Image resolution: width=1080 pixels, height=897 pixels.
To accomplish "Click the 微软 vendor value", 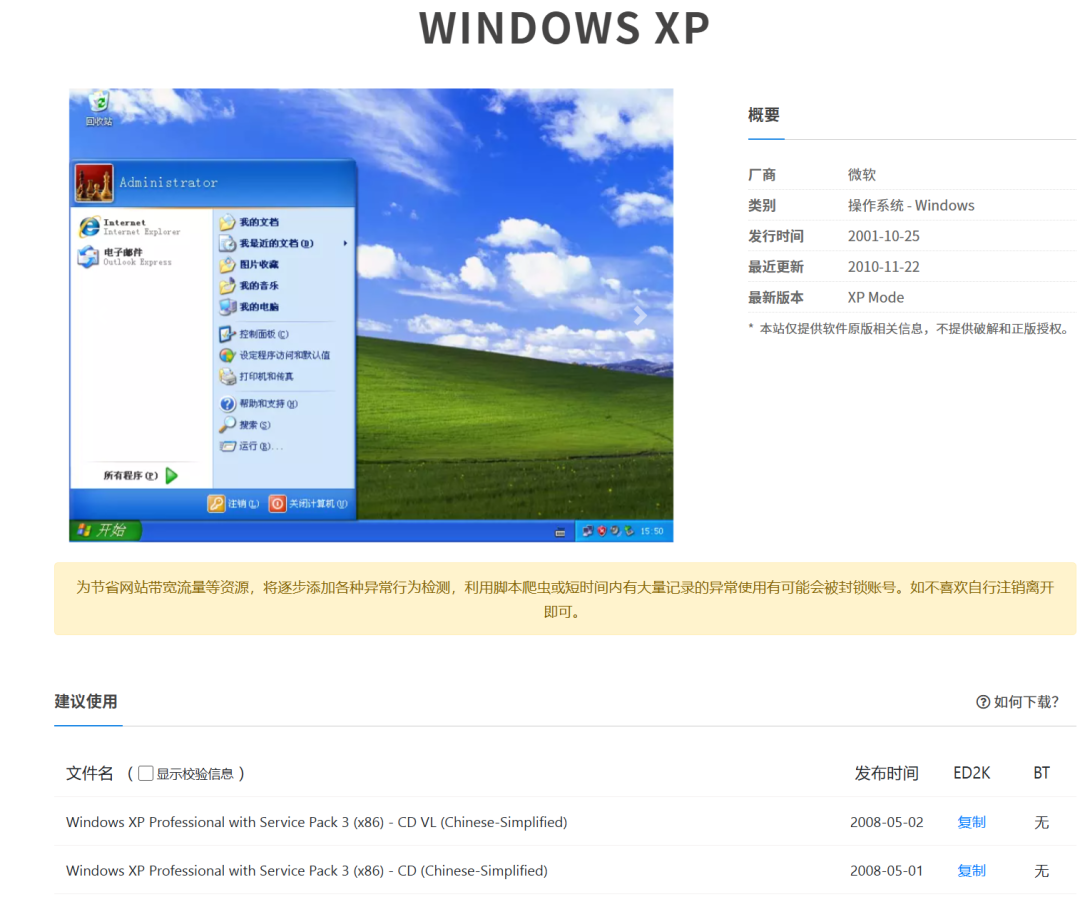I will pyautogui.click(x=862, y=174).
